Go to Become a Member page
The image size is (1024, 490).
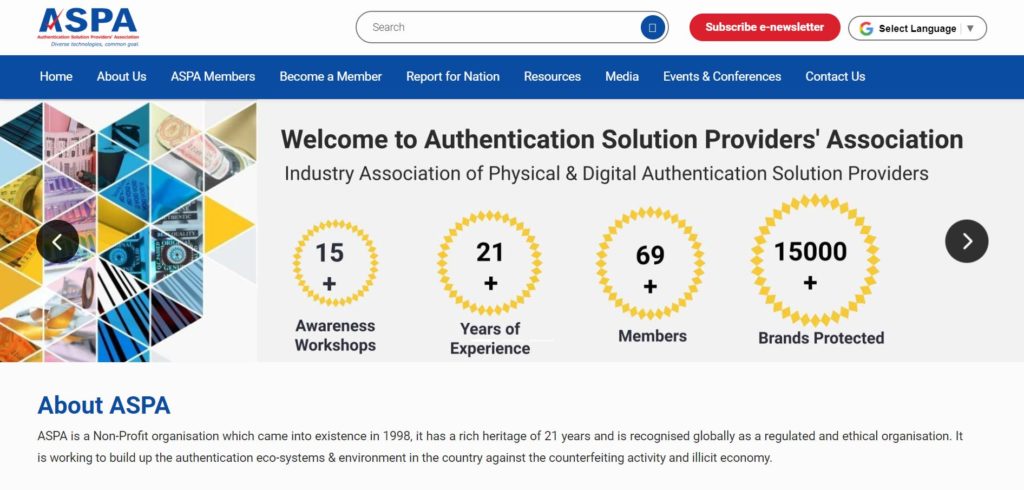tap(330, 76)
